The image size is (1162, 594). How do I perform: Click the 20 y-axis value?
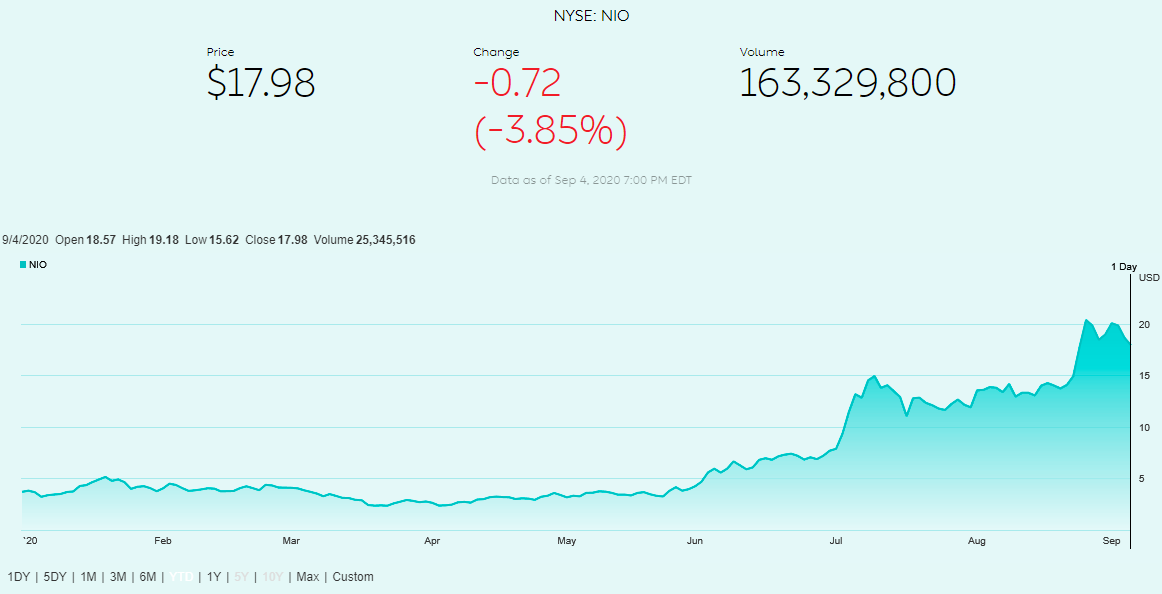(1144, 325)
